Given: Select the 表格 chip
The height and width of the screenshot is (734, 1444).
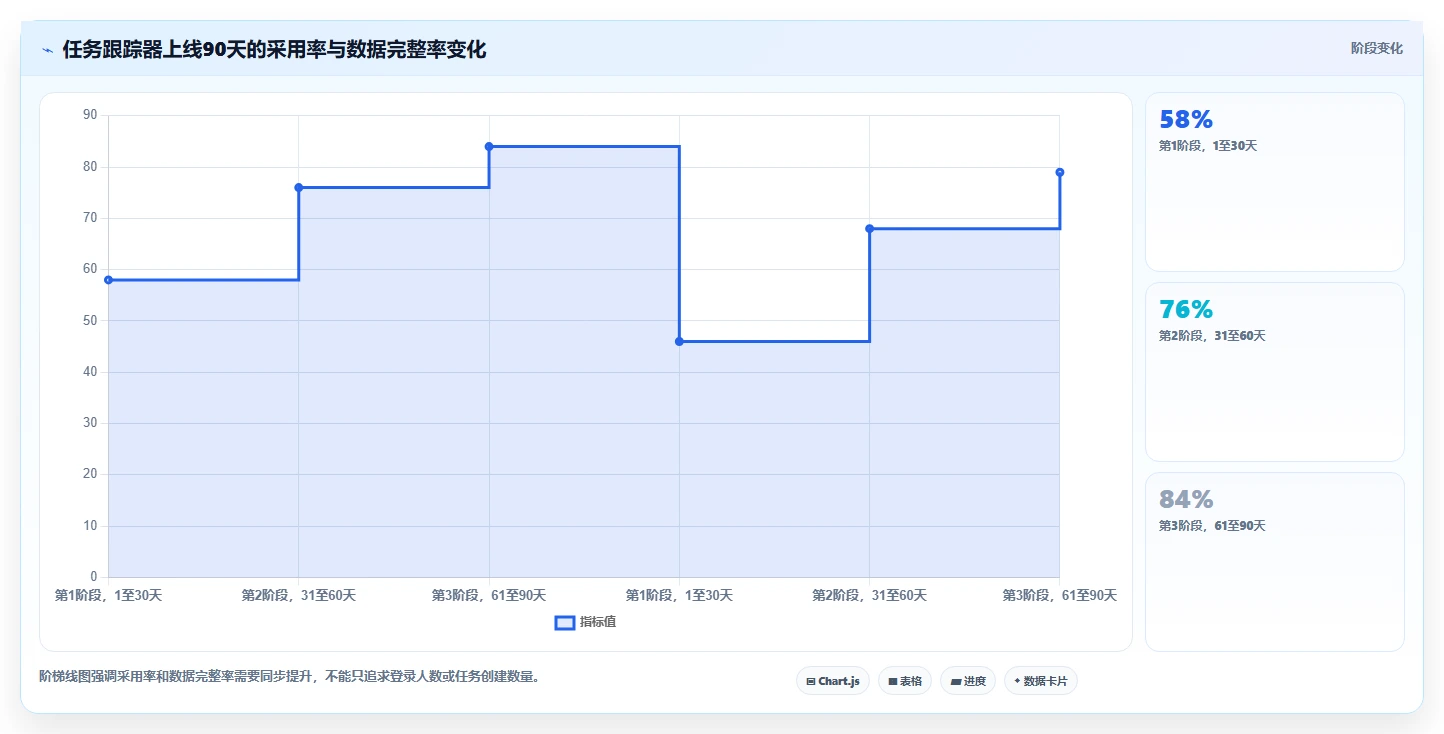Looking at the screenshot, I should point(905,681).
